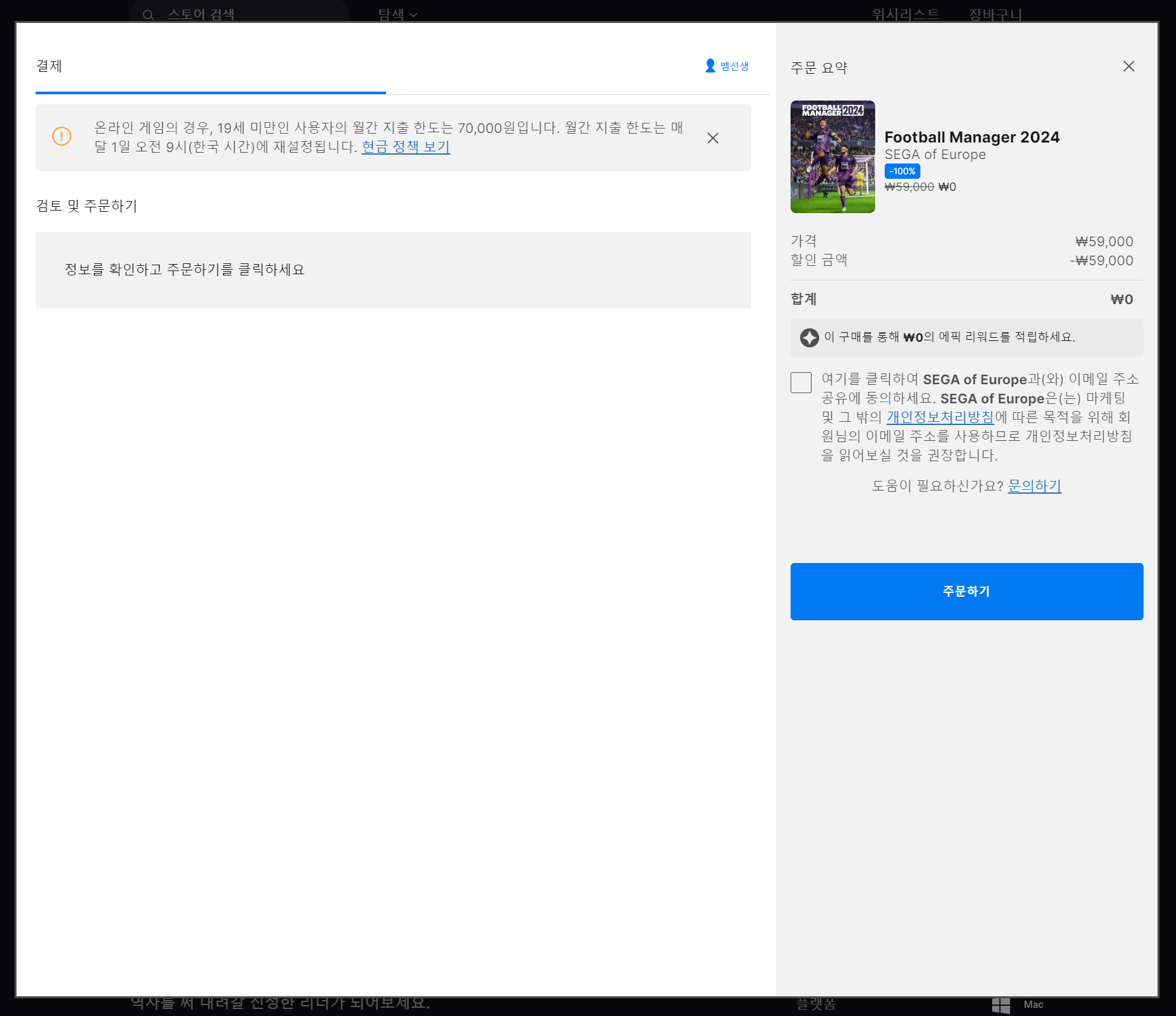Open 장바구니 cart in the background header
The image size is (1176, 1016).
click(x=995, y=15)
